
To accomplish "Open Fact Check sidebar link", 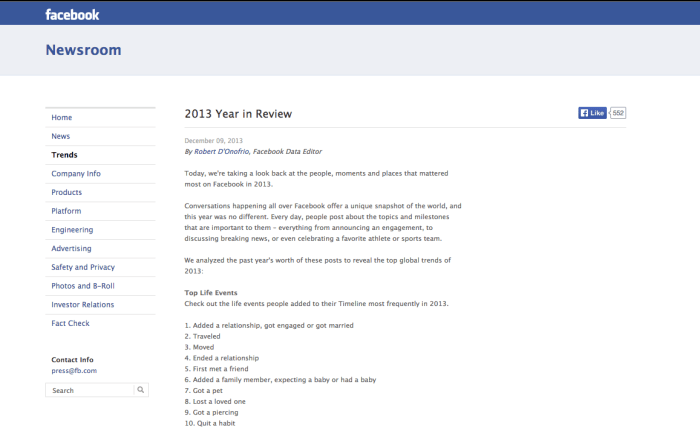I will click(71, 323).
